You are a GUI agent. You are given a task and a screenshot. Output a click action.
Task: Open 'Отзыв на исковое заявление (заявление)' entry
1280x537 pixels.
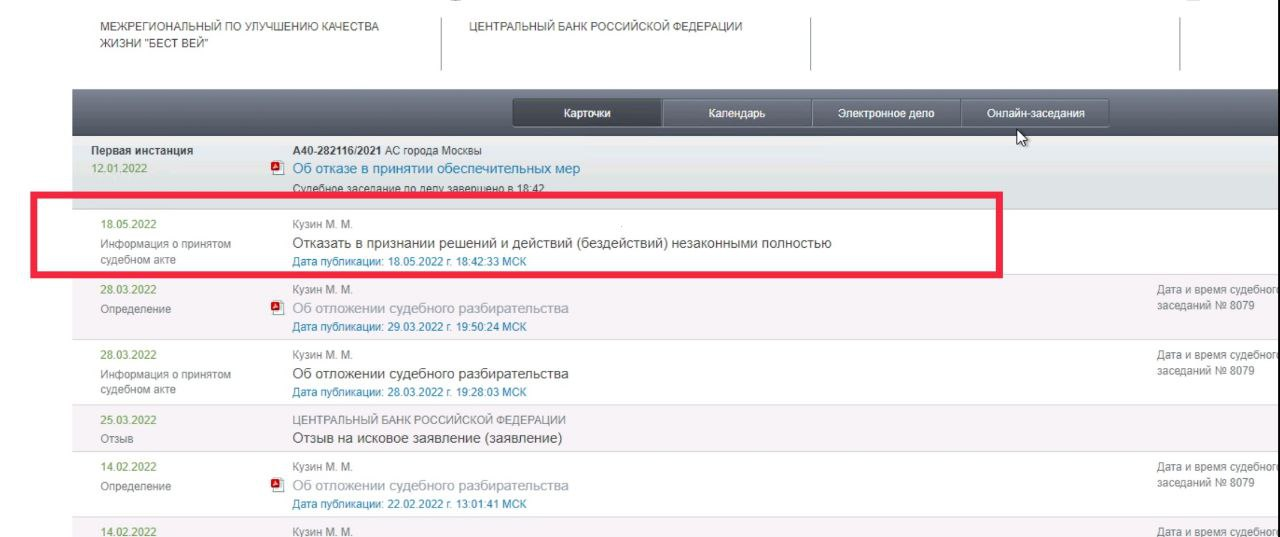click(x=427, y=438)
